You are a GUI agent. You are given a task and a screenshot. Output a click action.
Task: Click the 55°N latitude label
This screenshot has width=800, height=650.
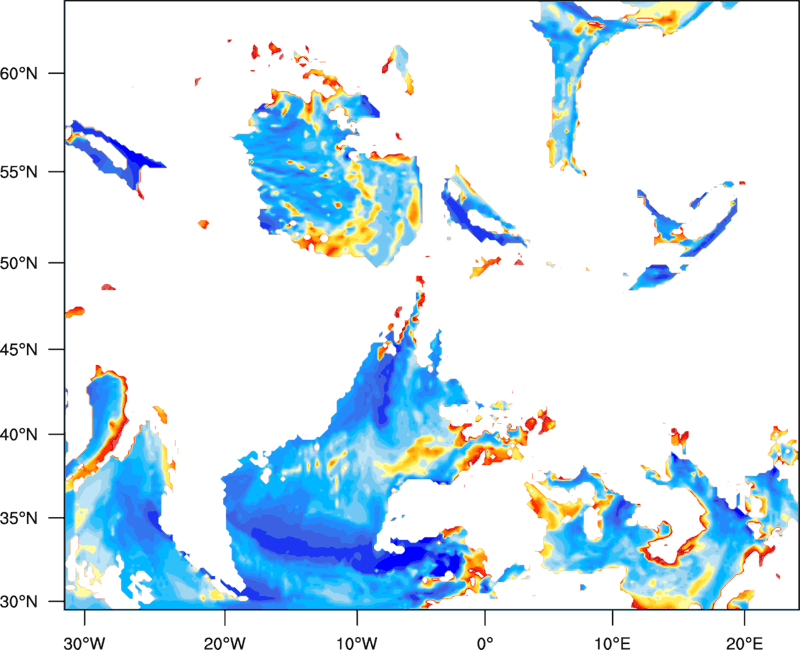19,172
